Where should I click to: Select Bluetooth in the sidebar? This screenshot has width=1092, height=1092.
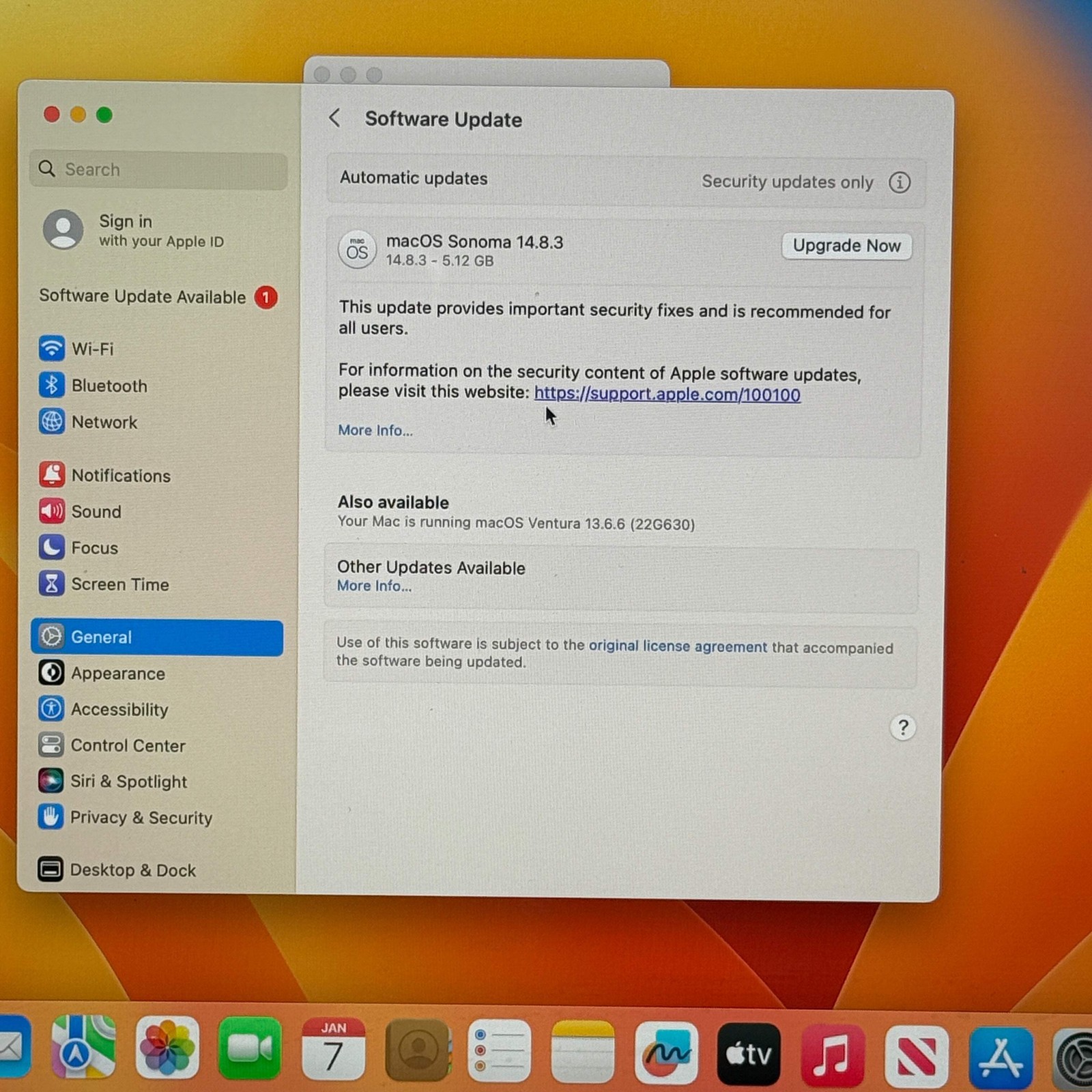(109, 386)
